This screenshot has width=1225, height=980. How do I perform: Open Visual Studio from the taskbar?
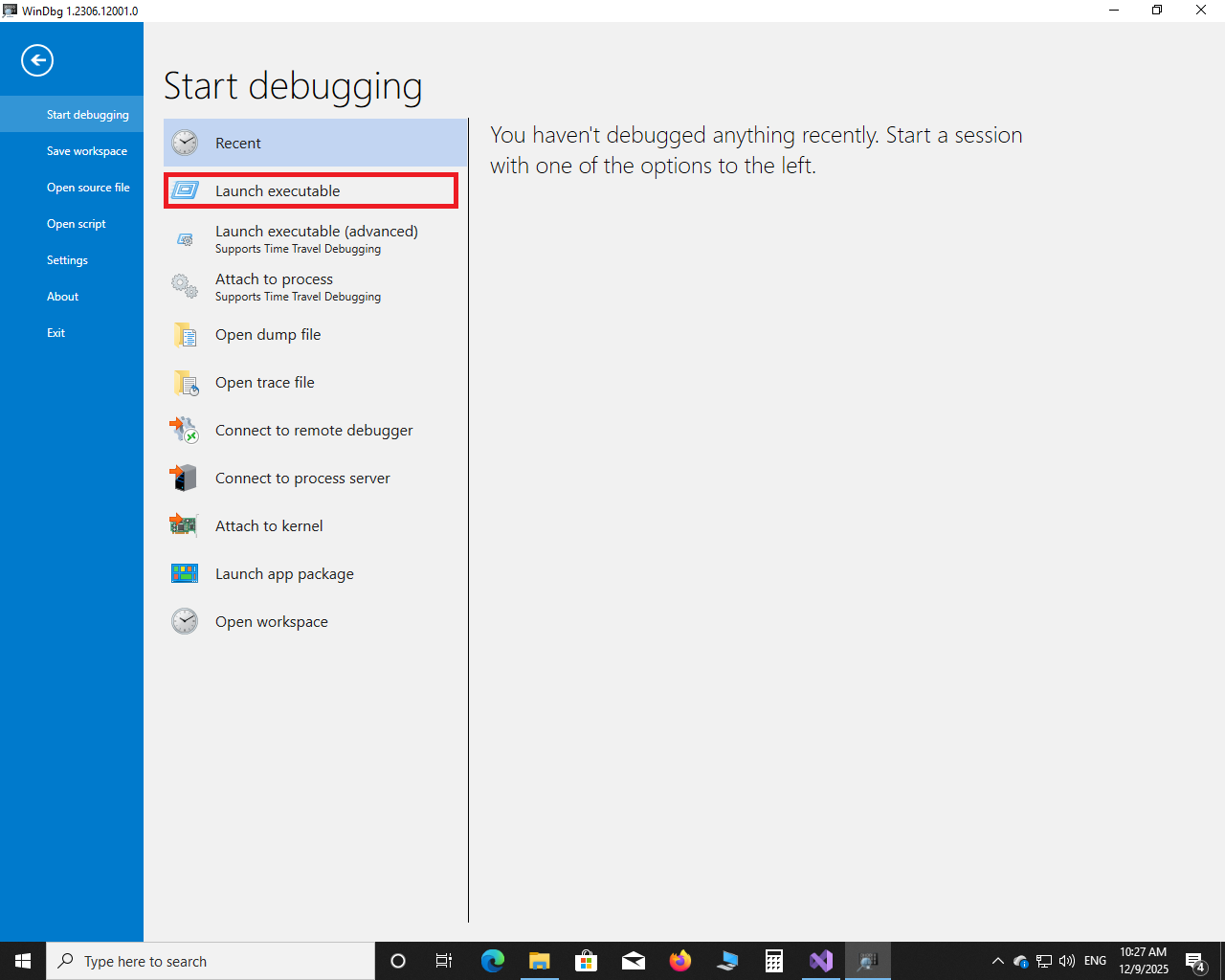[820, 961]
